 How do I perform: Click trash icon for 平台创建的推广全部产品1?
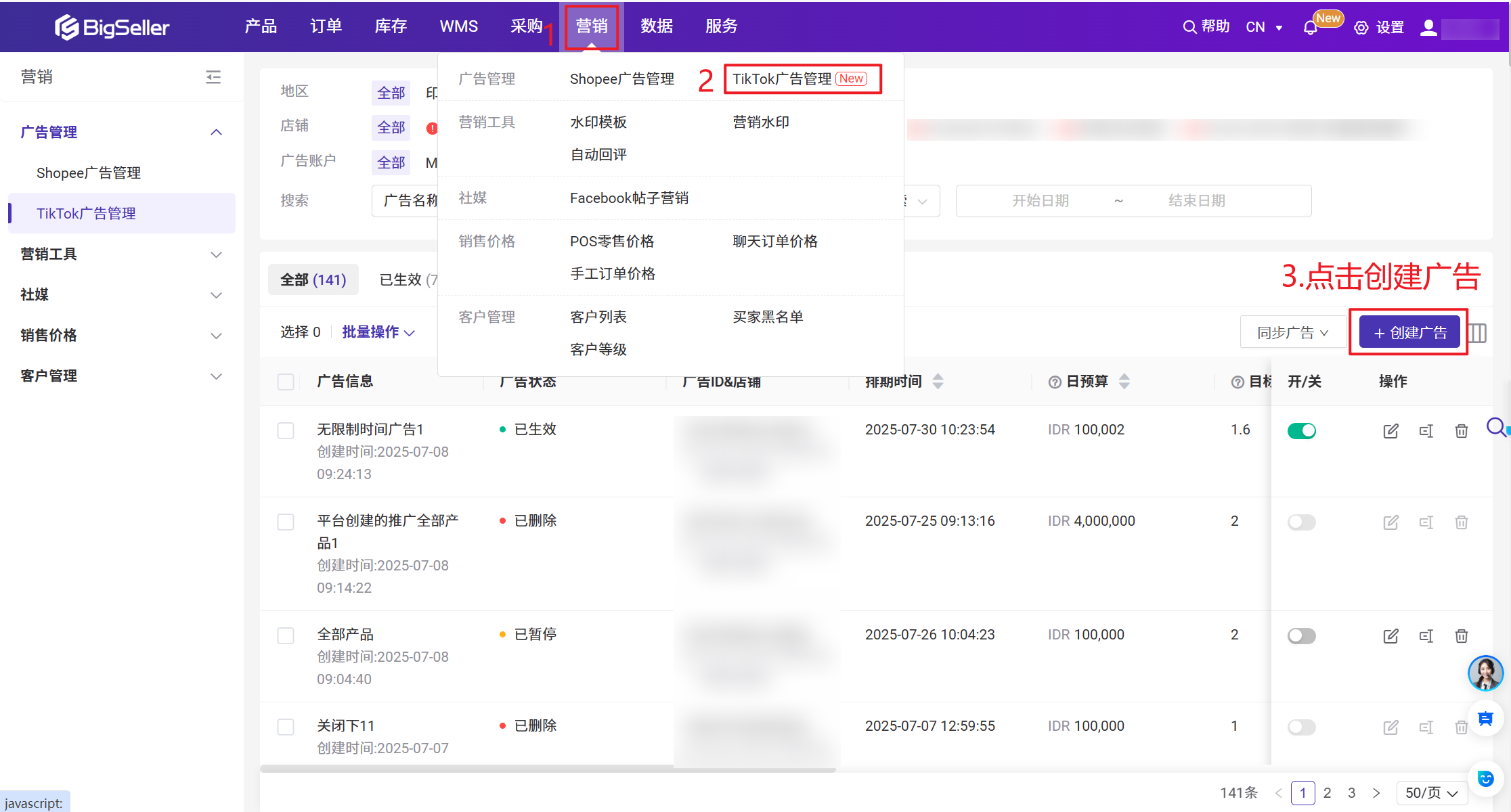coord(1462,522)
